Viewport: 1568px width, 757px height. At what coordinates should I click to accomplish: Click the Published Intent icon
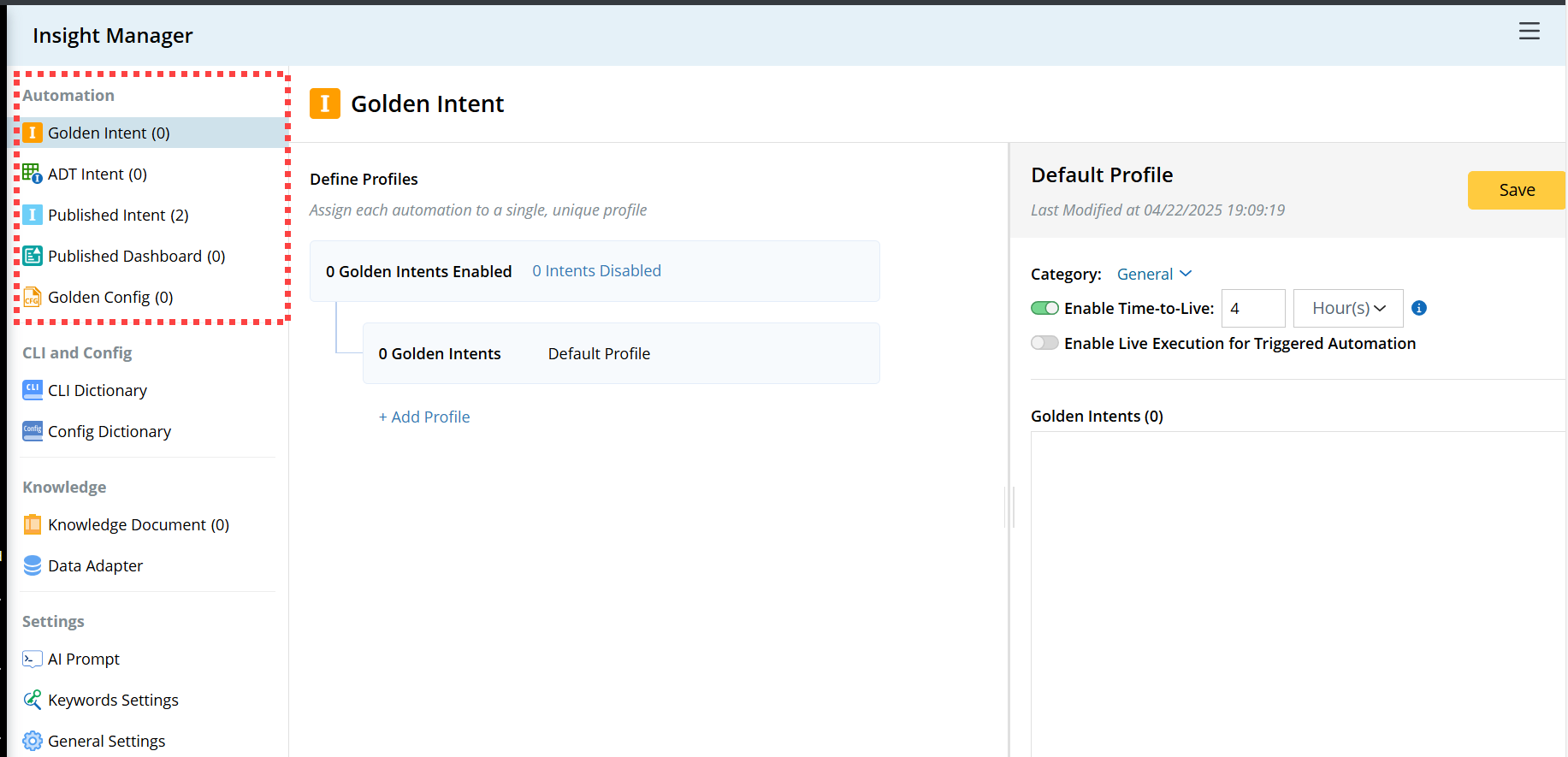[x=33, y=215]
